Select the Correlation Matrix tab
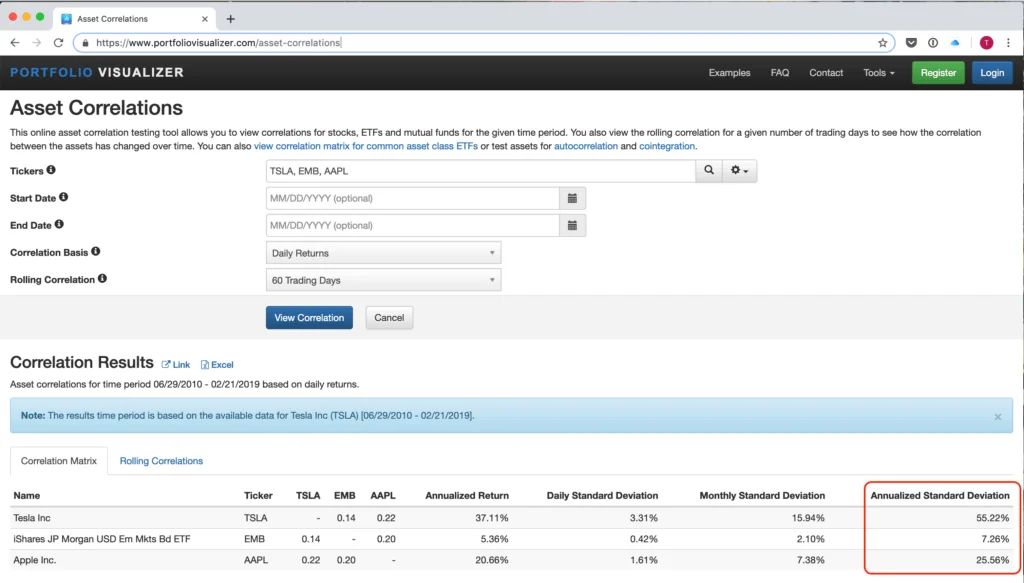This screenshot has width=1024, height=583. click(59, 461)
